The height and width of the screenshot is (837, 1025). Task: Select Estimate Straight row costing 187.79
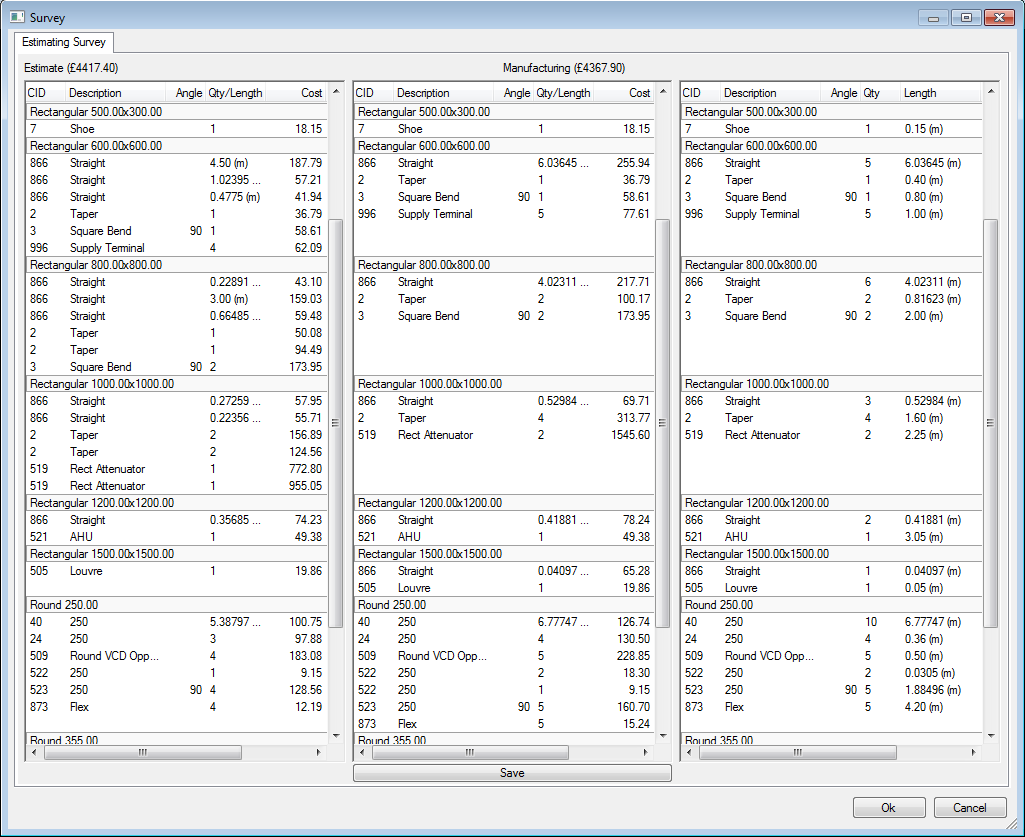(x=176, y=163)
